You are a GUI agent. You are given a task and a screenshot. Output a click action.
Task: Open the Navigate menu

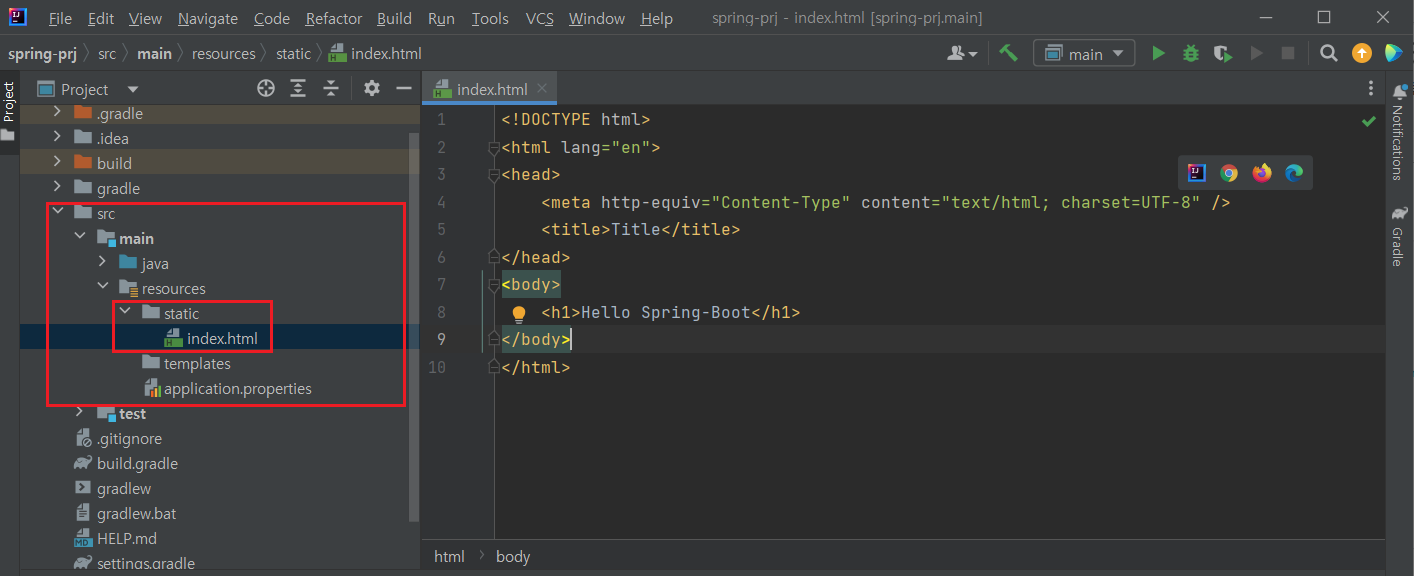(x=208, y=19)
